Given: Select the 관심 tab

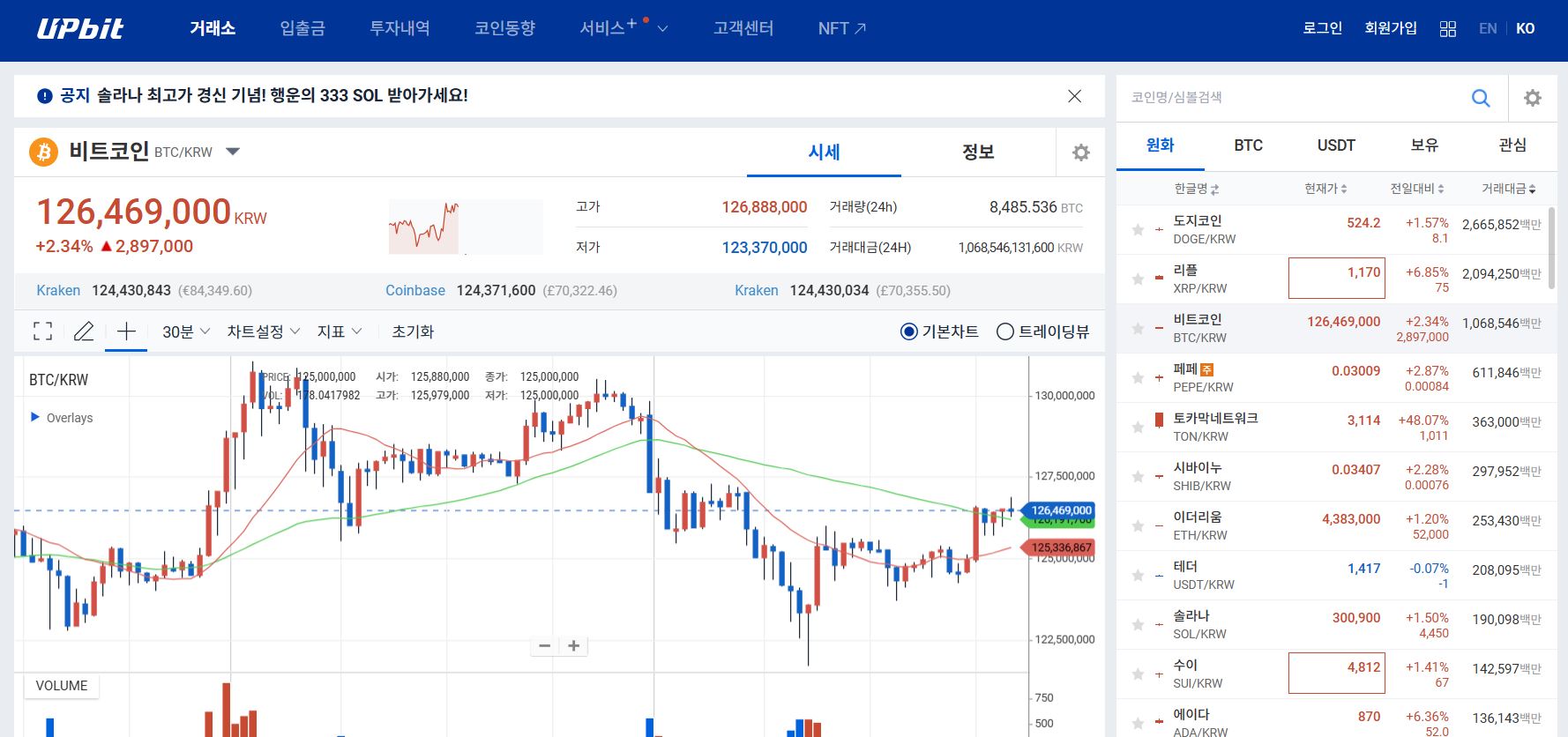Looking at the screenshot, I should pos(1512,145).
